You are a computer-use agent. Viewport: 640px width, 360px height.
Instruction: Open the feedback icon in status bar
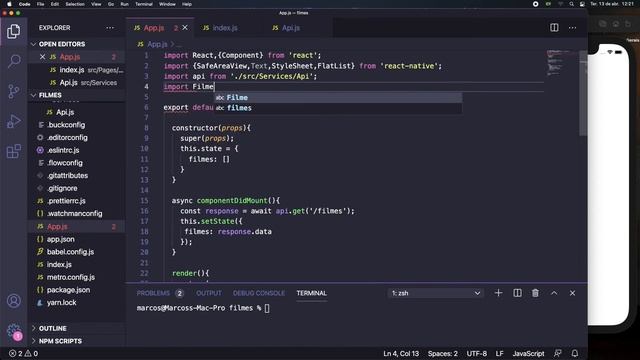click(x=558, y=353)
